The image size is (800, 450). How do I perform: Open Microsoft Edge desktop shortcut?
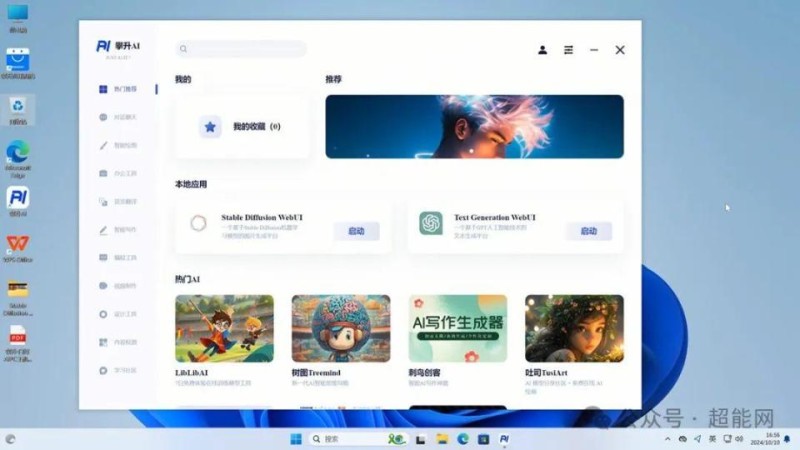[x=18, y=159]
